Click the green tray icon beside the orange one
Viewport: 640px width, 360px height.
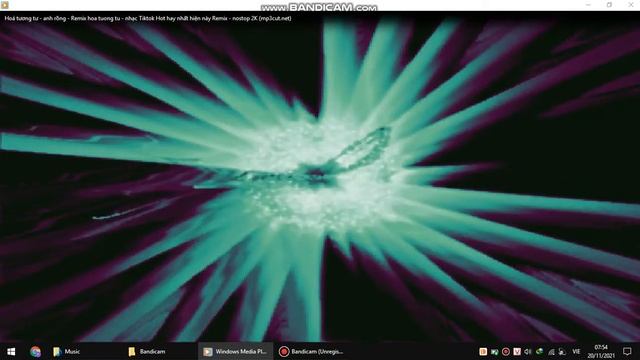coord(494,351)
